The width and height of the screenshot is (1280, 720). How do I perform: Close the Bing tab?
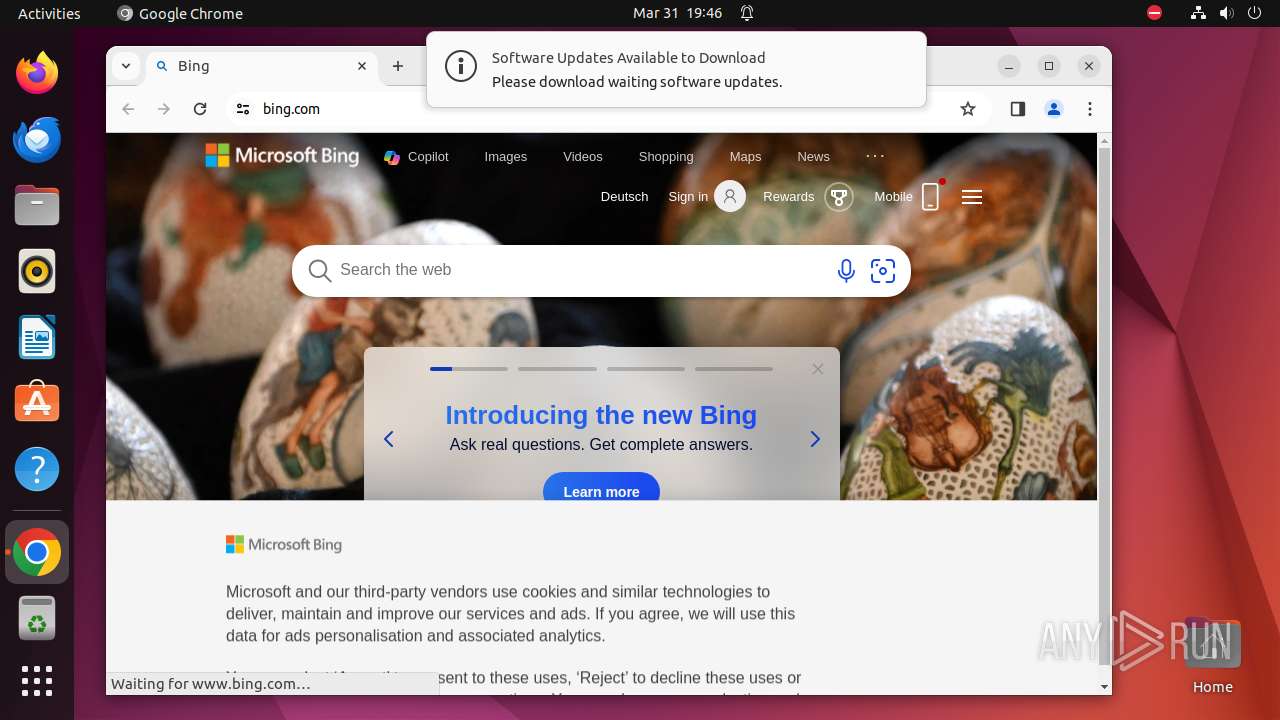tap(362, 66)
